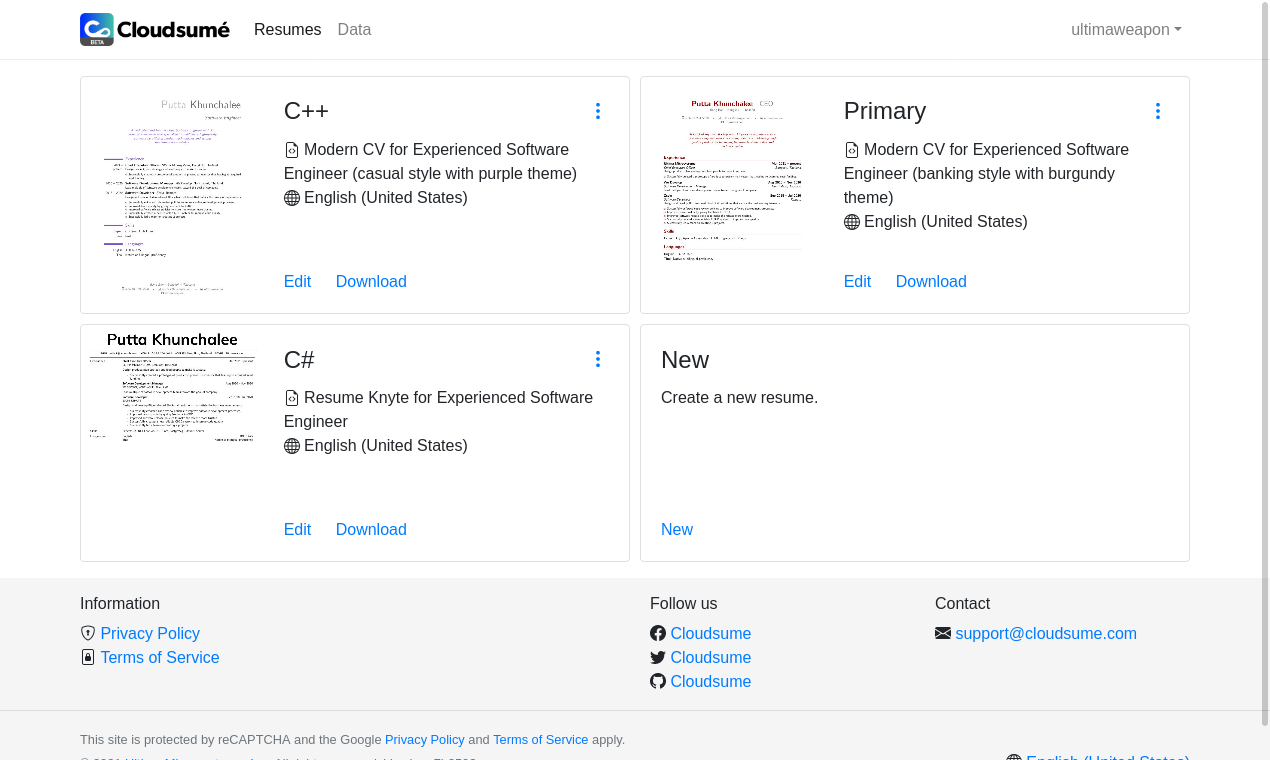Click the envelope icon next to support email
This screenshot has height=760, width=1270.
(941, 632)
